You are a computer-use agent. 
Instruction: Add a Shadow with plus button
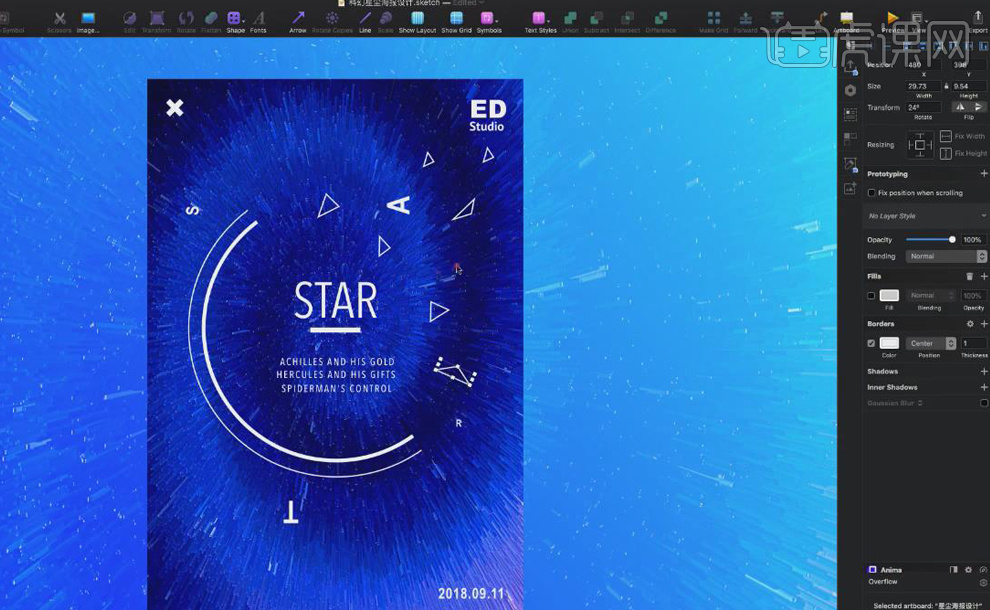pyautogui.click(x=984, y=371)
